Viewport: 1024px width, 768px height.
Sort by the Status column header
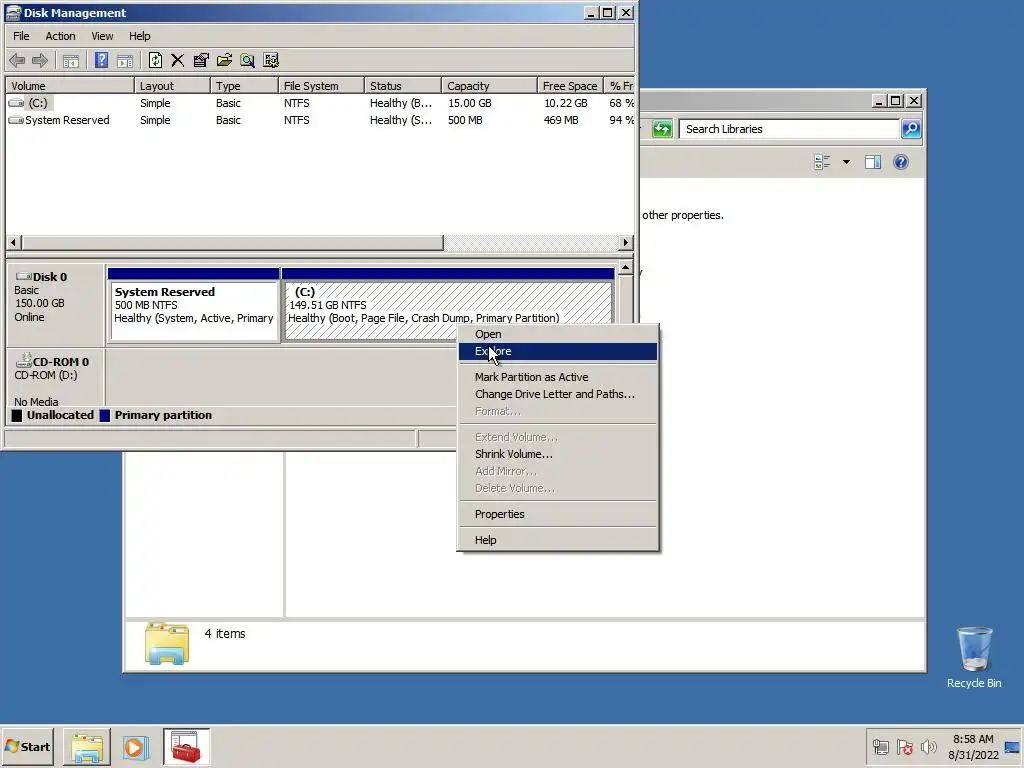pyautogui.click(x=403, y=86)
